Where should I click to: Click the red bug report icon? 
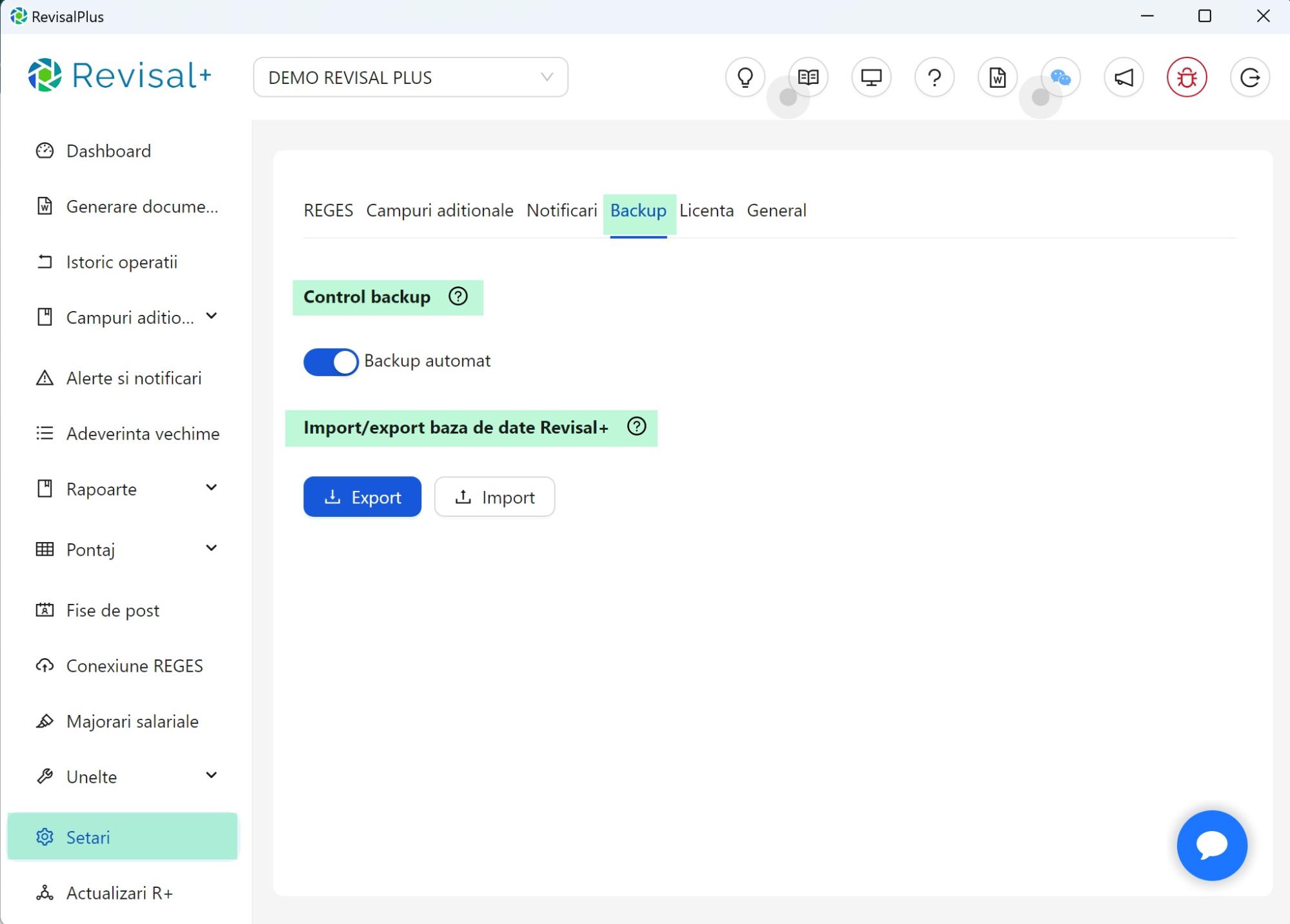pos(1187,77)
